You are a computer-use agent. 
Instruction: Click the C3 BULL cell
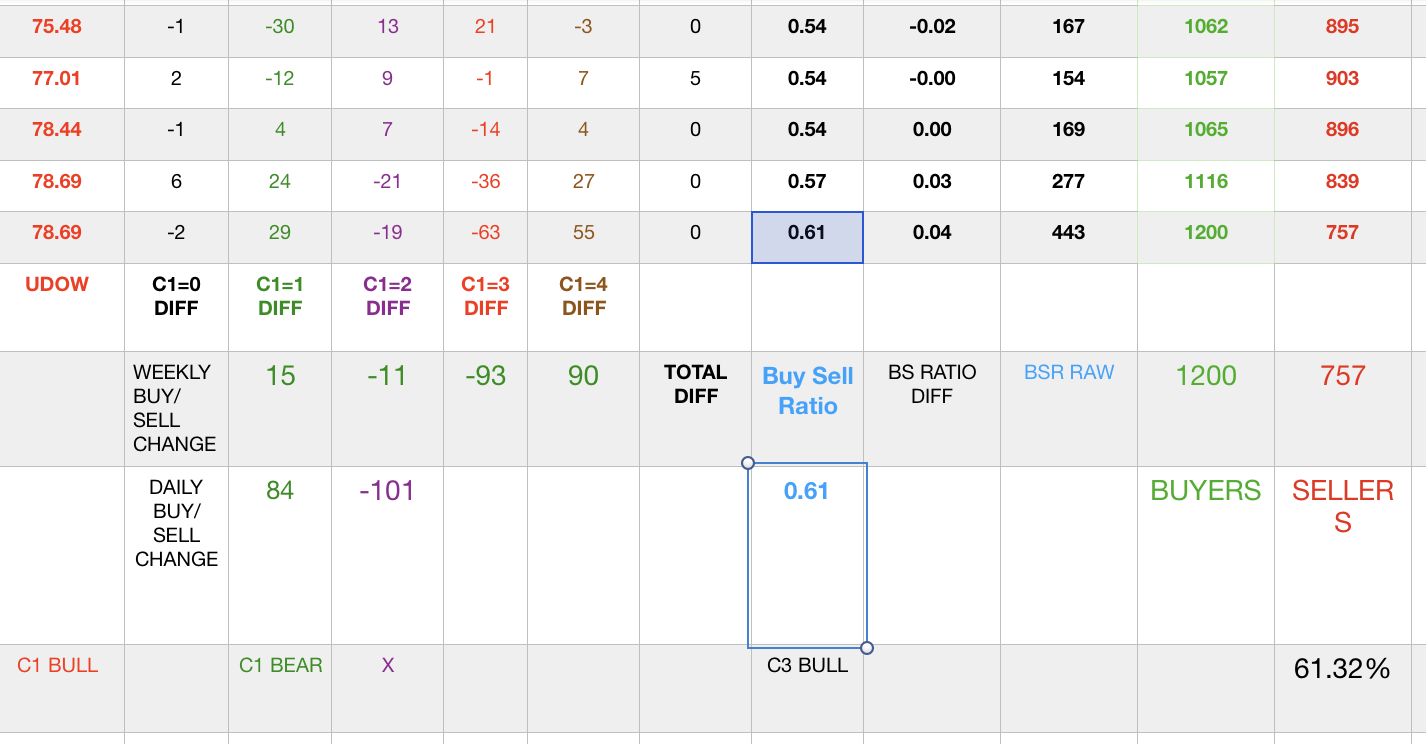coord(807,666)
